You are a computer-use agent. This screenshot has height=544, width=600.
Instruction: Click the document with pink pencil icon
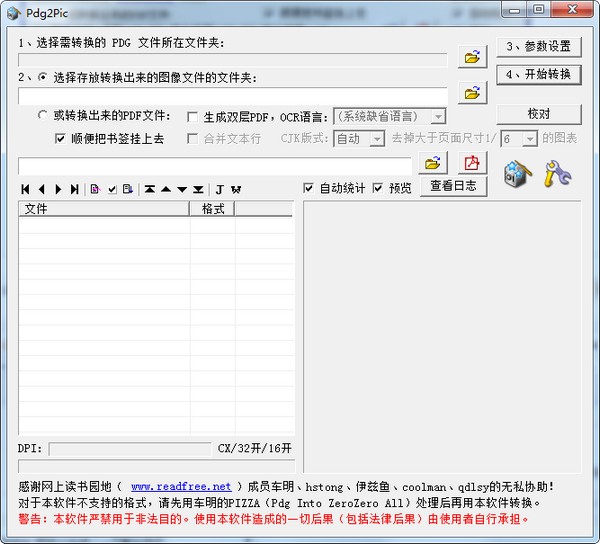95,189
